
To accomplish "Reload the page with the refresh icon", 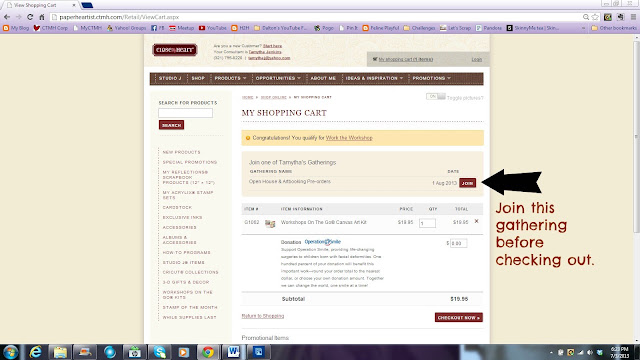I will point(30,17).
